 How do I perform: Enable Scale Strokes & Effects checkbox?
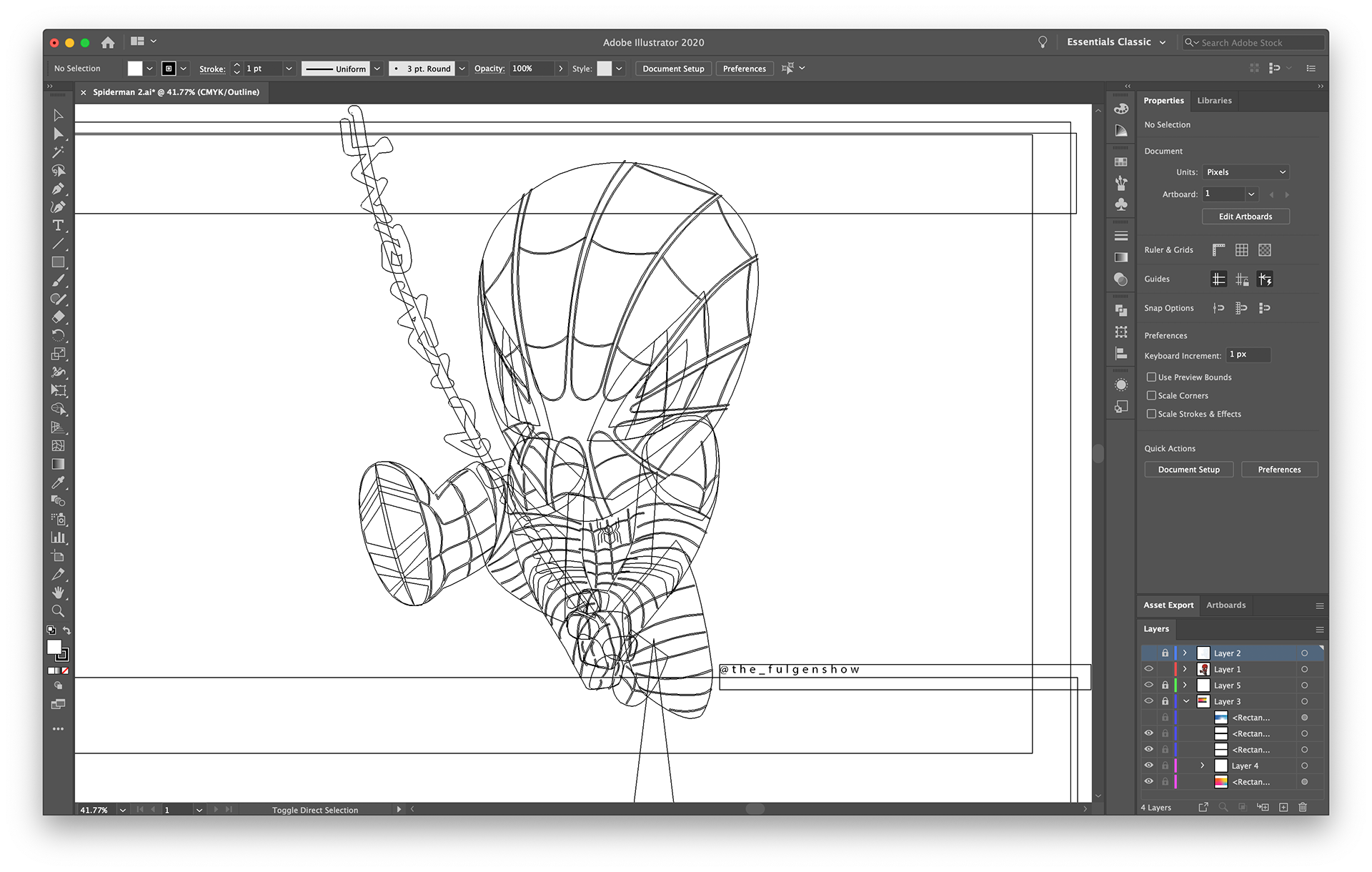[1151, 415]
